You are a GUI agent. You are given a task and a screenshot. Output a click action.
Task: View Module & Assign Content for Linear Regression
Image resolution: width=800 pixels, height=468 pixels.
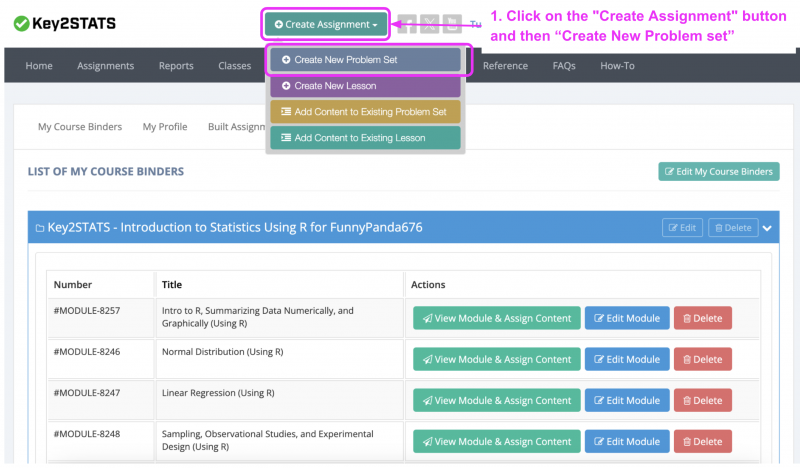(x=496, y=401)
